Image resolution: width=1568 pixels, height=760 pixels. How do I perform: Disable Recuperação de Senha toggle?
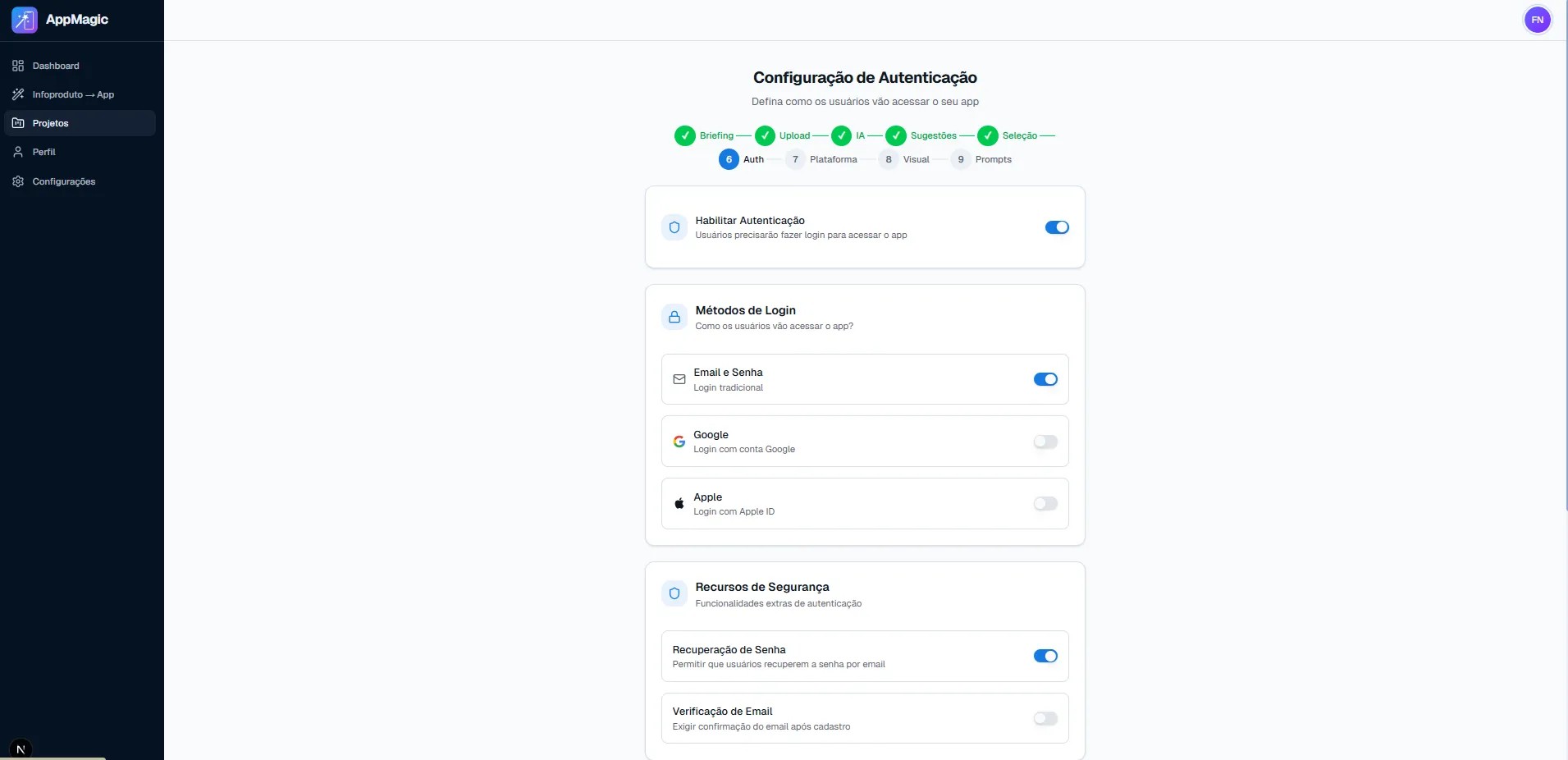coord(1045,656)
